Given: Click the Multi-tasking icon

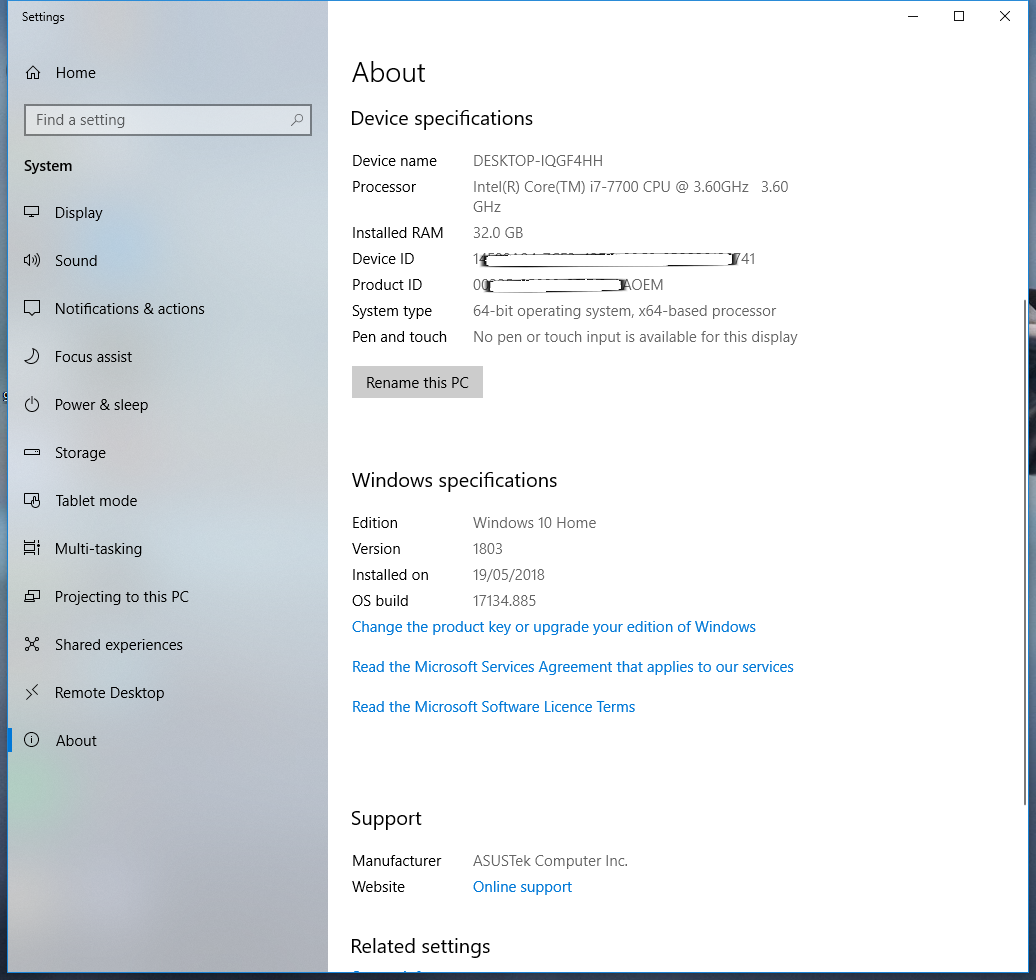Looking at the screenshot, I should point(32,548).
